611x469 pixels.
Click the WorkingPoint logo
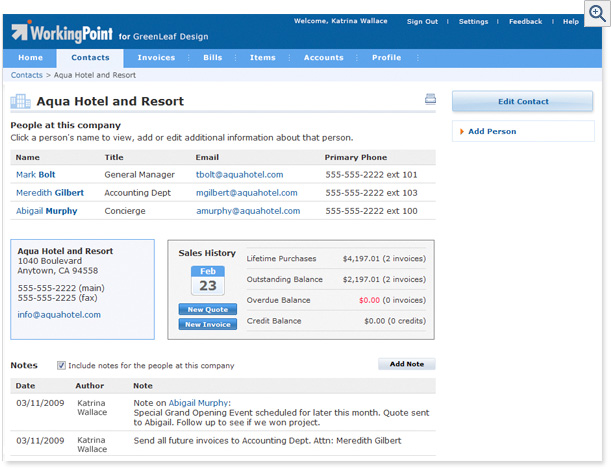pos(62,32)
